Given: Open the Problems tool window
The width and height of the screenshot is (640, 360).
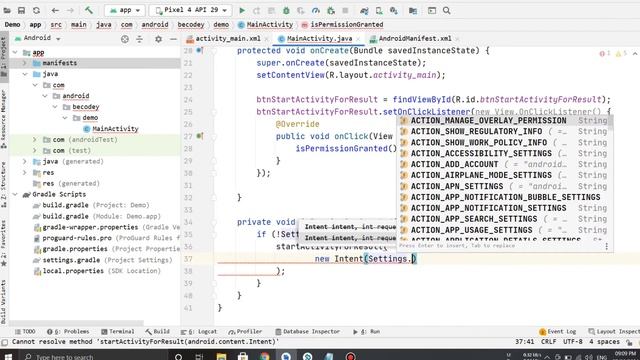Looking at the screenshot, I should click(x=68, y=331).
